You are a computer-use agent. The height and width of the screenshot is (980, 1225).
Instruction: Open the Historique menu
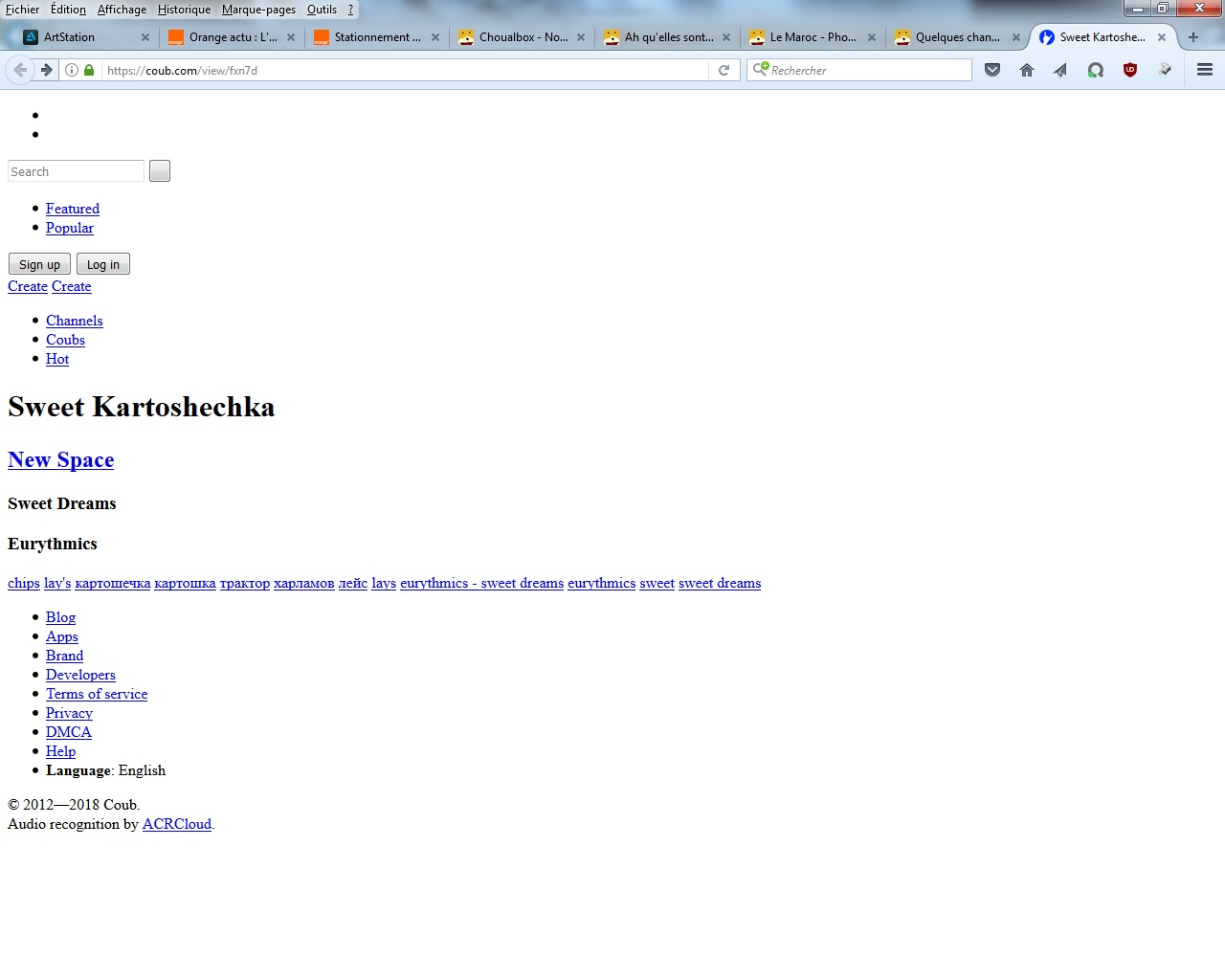pos(184,10)
